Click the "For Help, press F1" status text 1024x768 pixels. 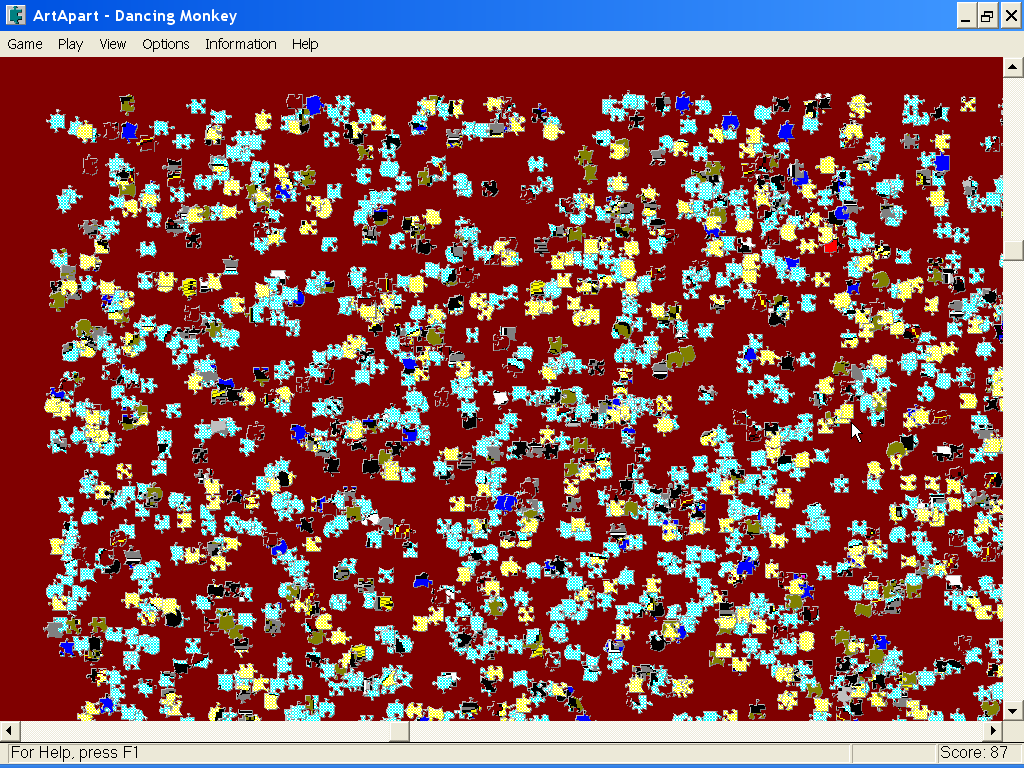(75, 753)
